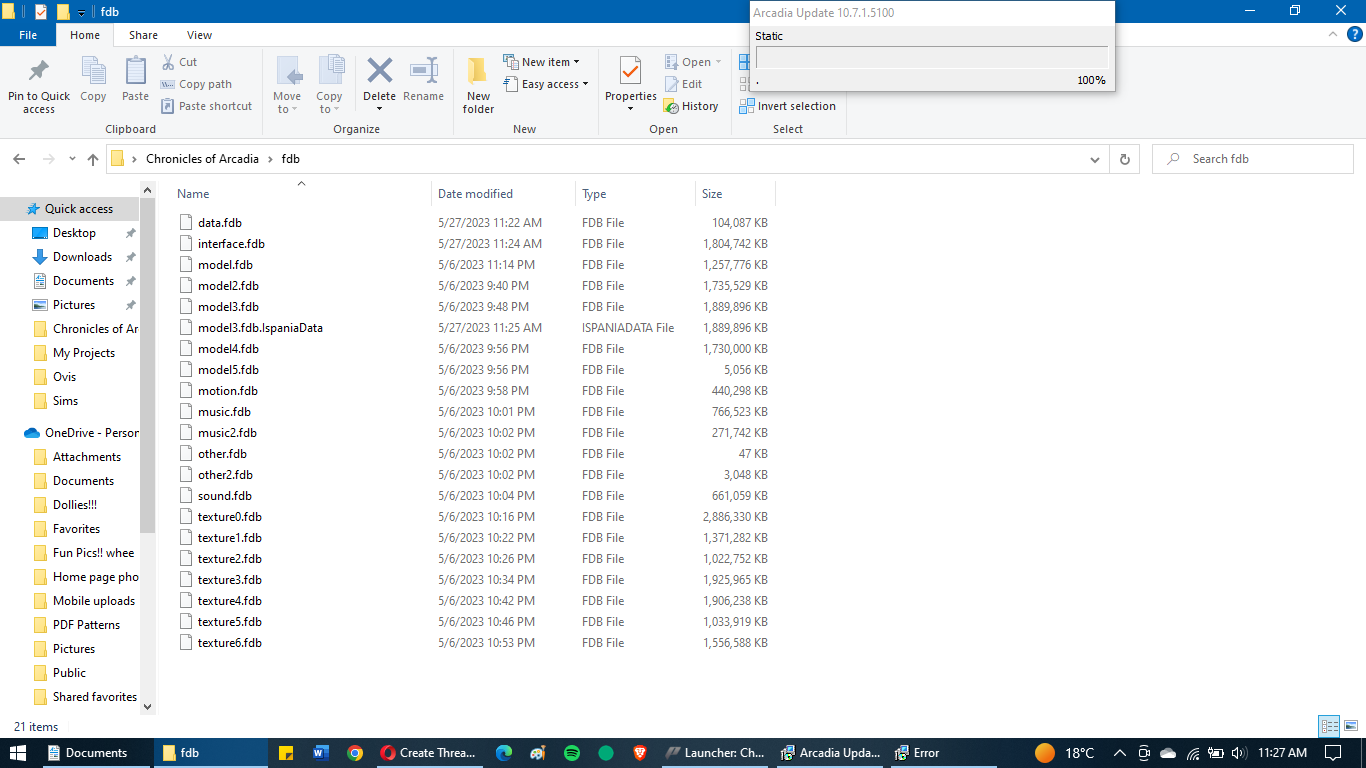Select the model3.fdb.IspaniaData file
This screenshot has width=1366, height=768.
(x=260, y=328)
